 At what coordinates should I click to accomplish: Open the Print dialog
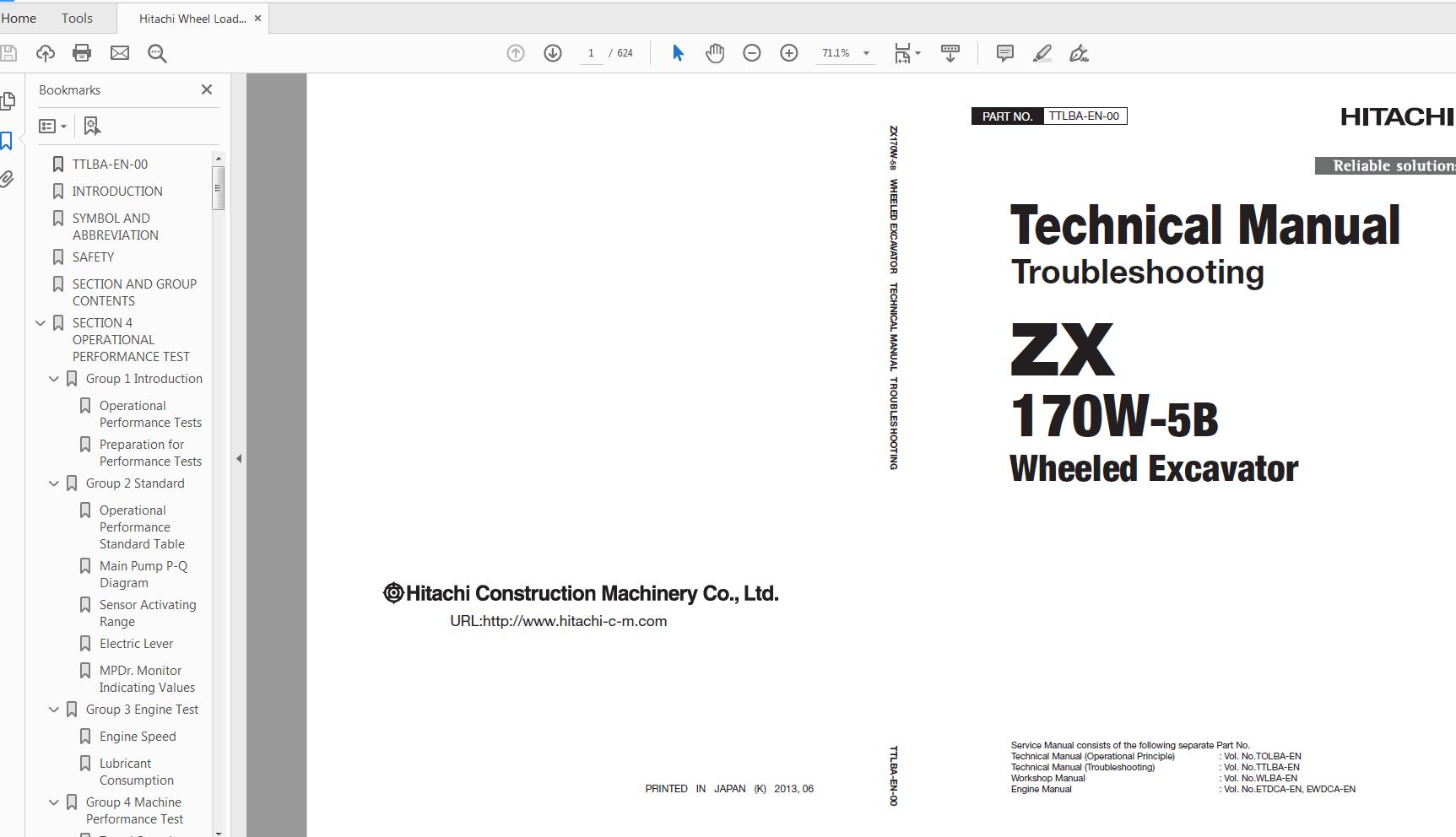click(x=81, y=52)
